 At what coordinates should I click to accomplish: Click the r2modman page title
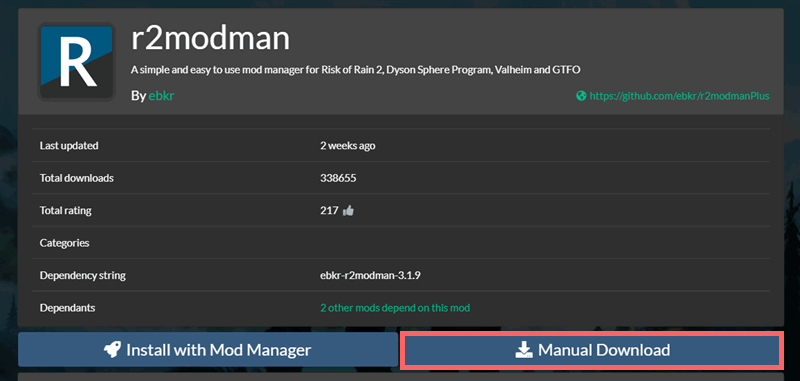click(210, 39)
